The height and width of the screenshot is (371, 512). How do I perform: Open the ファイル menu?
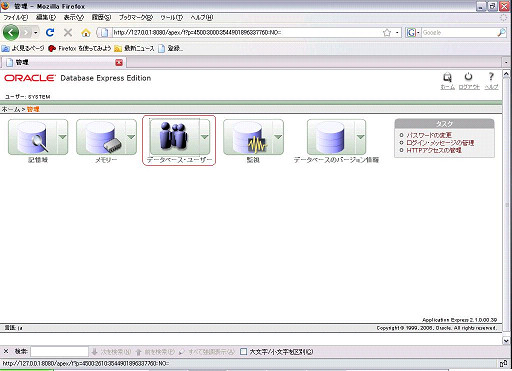[16, 17]
